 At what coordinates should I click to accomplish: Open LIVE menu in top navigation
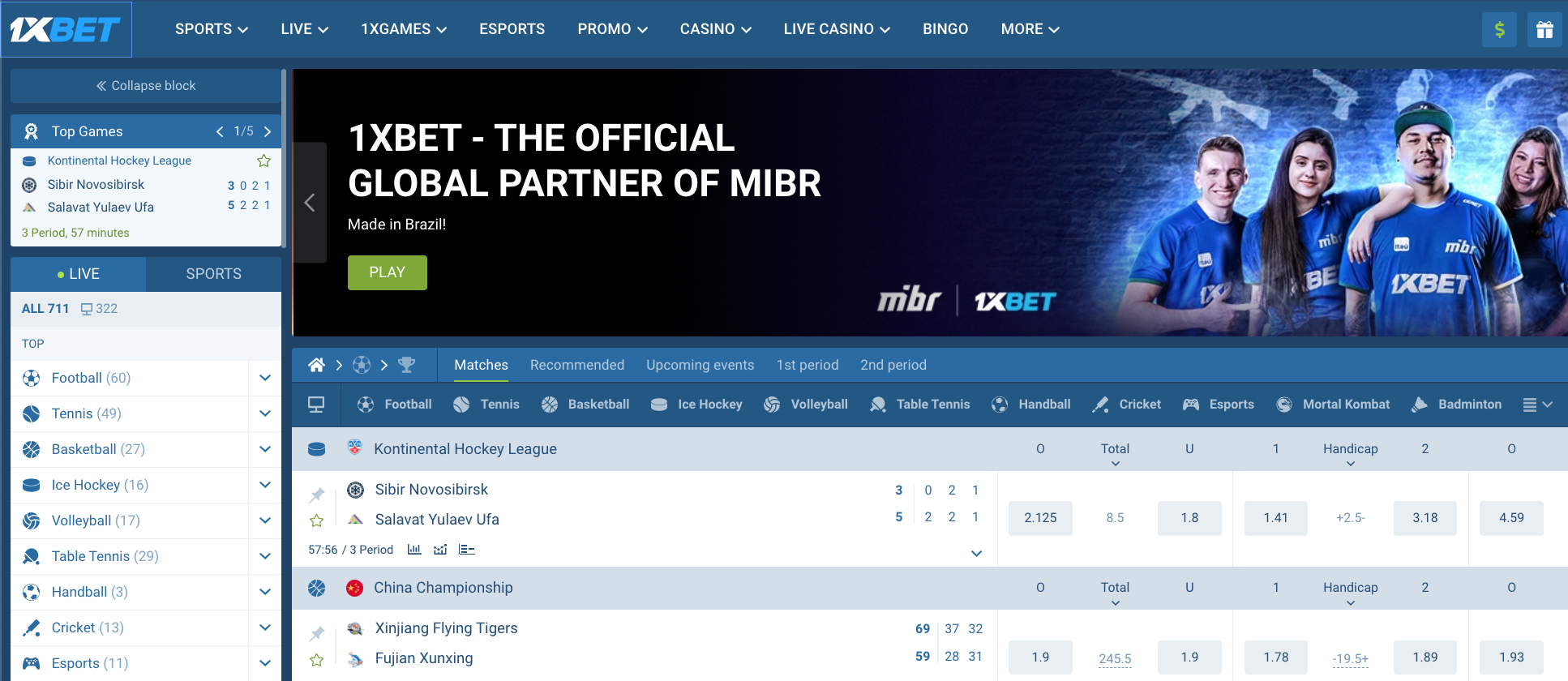click(304, 29)
